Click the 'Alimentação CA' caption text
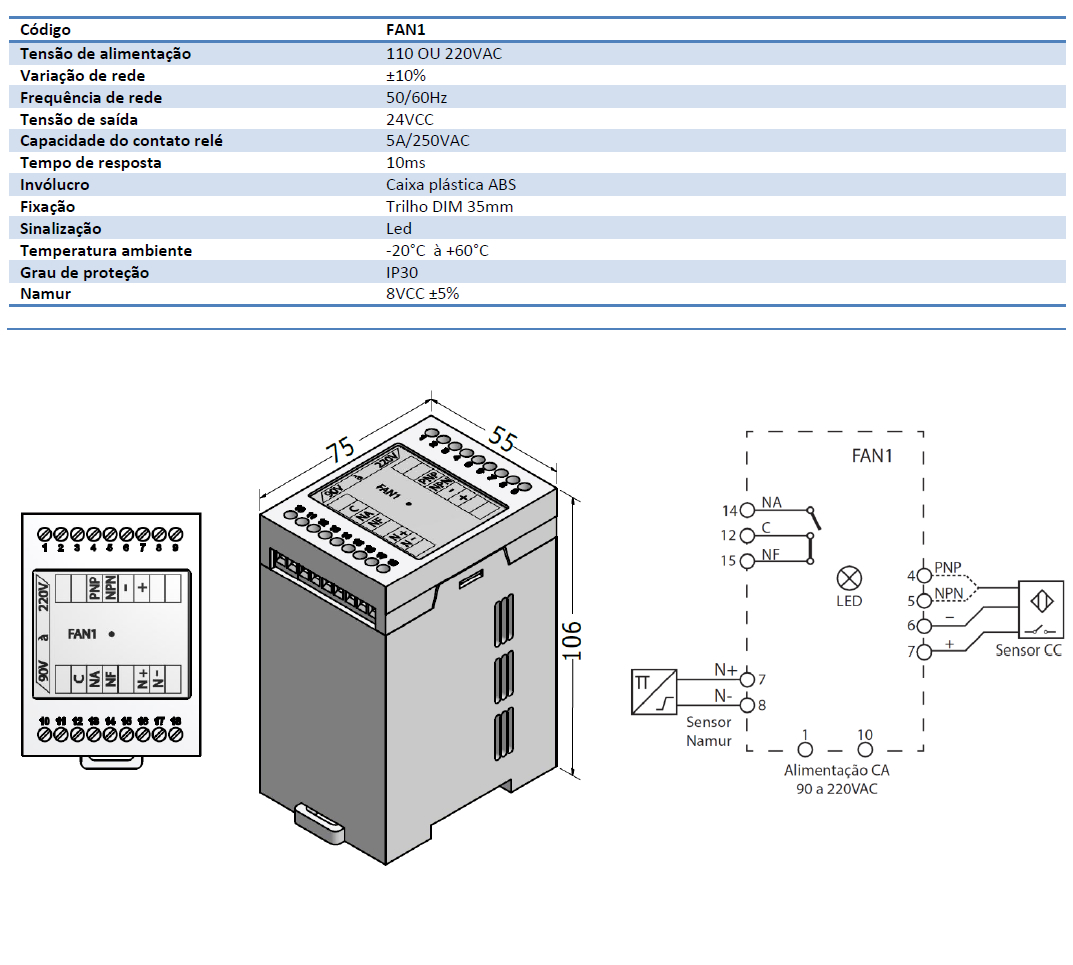Viewport: 1073px width, 965px height. point(836,771)
